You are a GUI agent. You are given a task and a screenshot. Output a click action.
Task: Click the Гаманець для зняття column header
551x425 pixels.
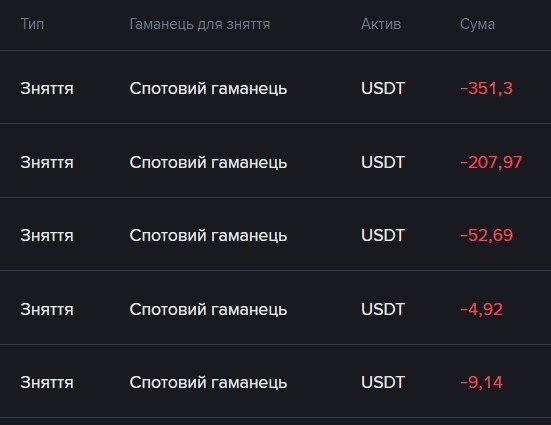tap(200, 24)
